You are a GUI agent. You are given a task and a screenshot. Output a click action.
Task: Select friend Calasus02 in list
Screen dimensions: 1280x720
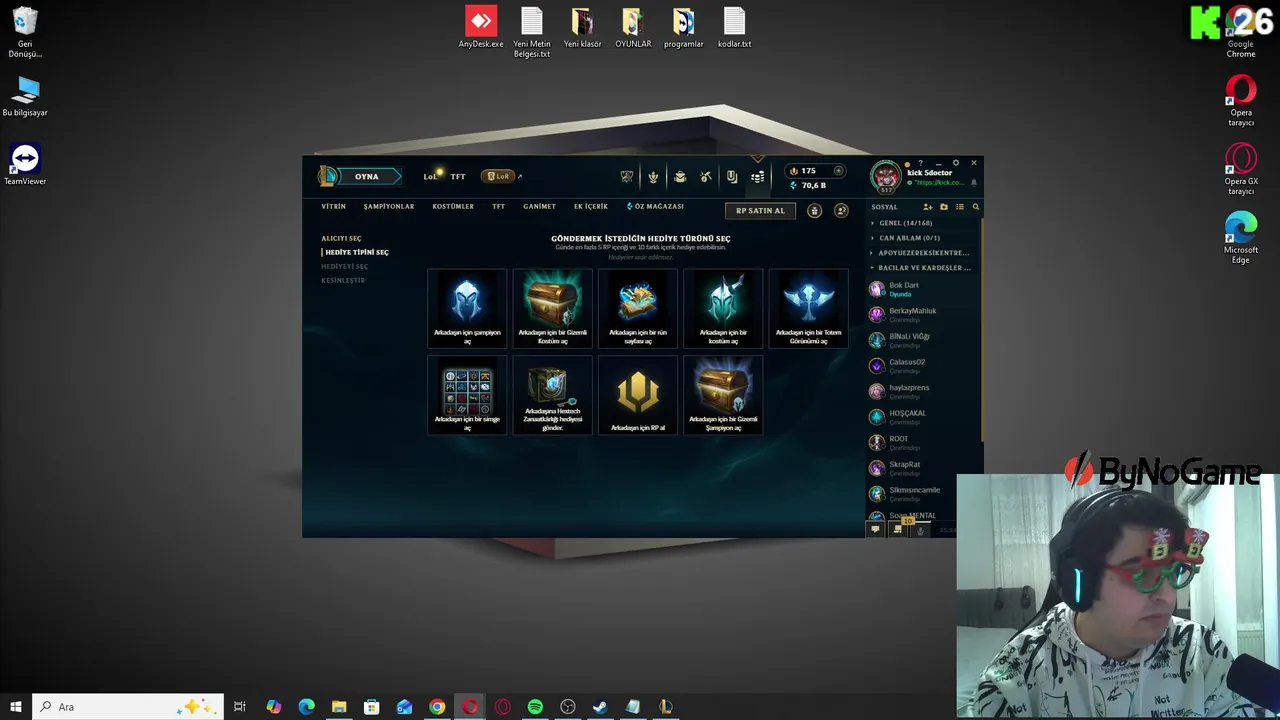[921, 366]
